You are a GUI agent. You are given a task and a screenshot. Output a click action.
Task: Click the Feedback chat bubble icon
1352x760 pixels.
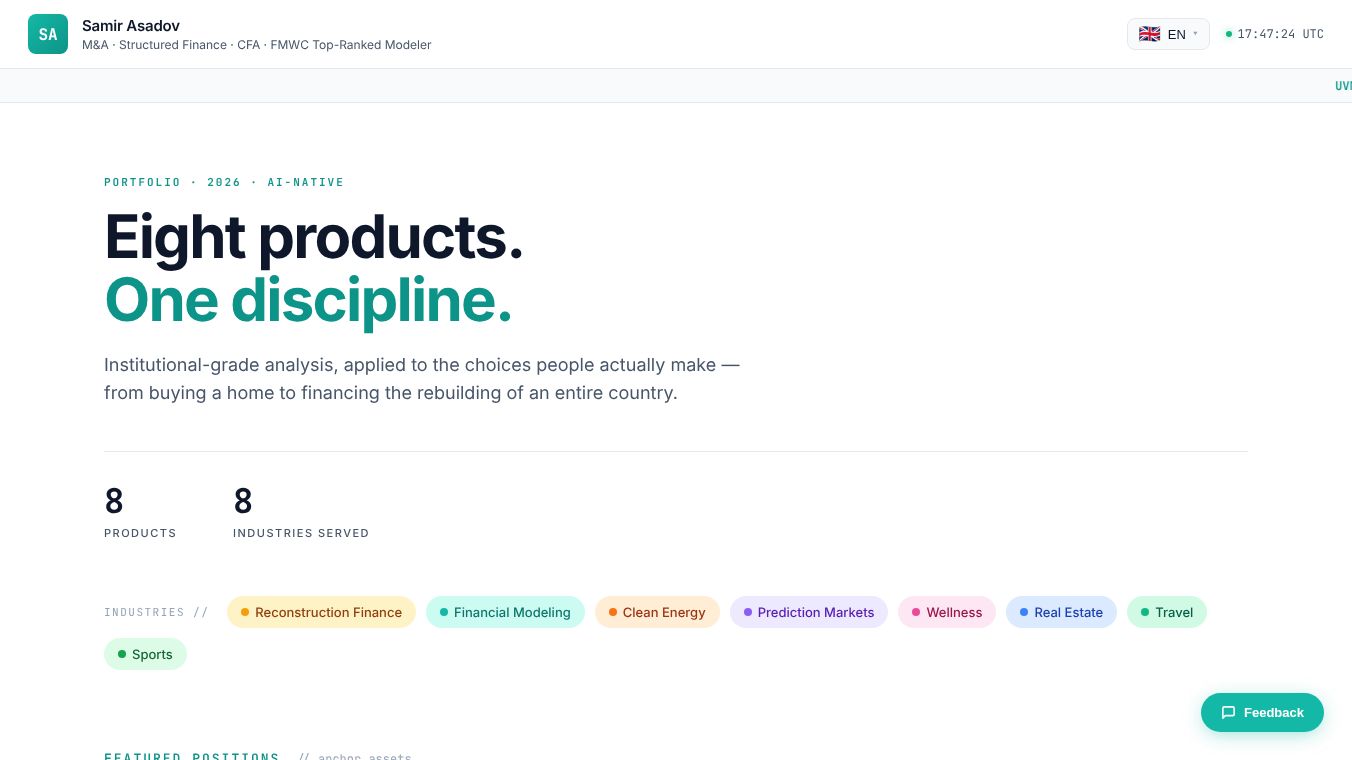(1228, 712)
